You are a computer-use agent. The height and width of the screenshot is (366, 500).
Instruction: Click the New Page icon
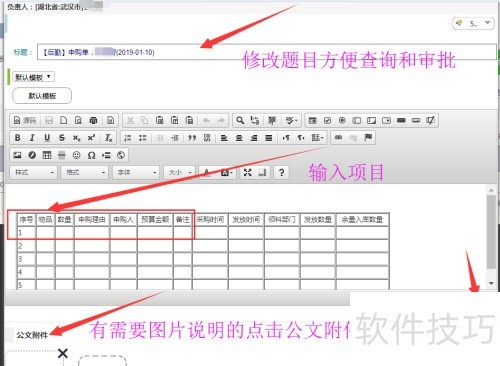pos(63,120)
